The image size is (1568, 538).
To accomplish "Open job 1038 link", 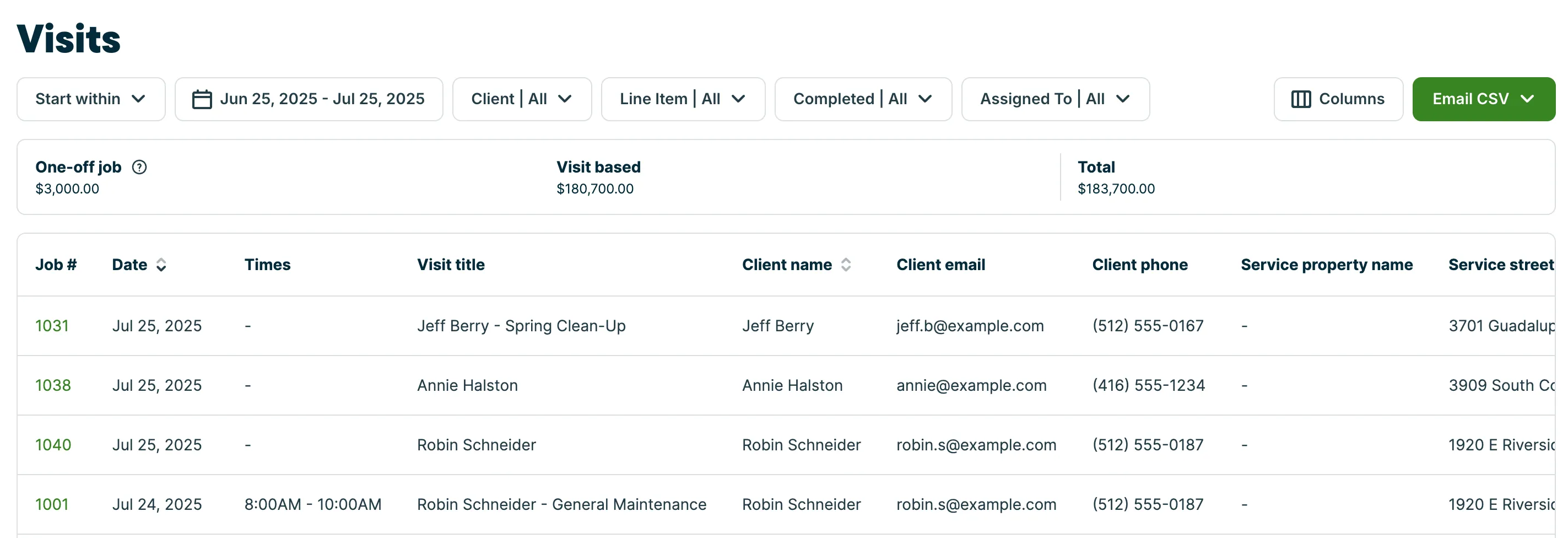I will pyautogui.click(x=53, y=386).
